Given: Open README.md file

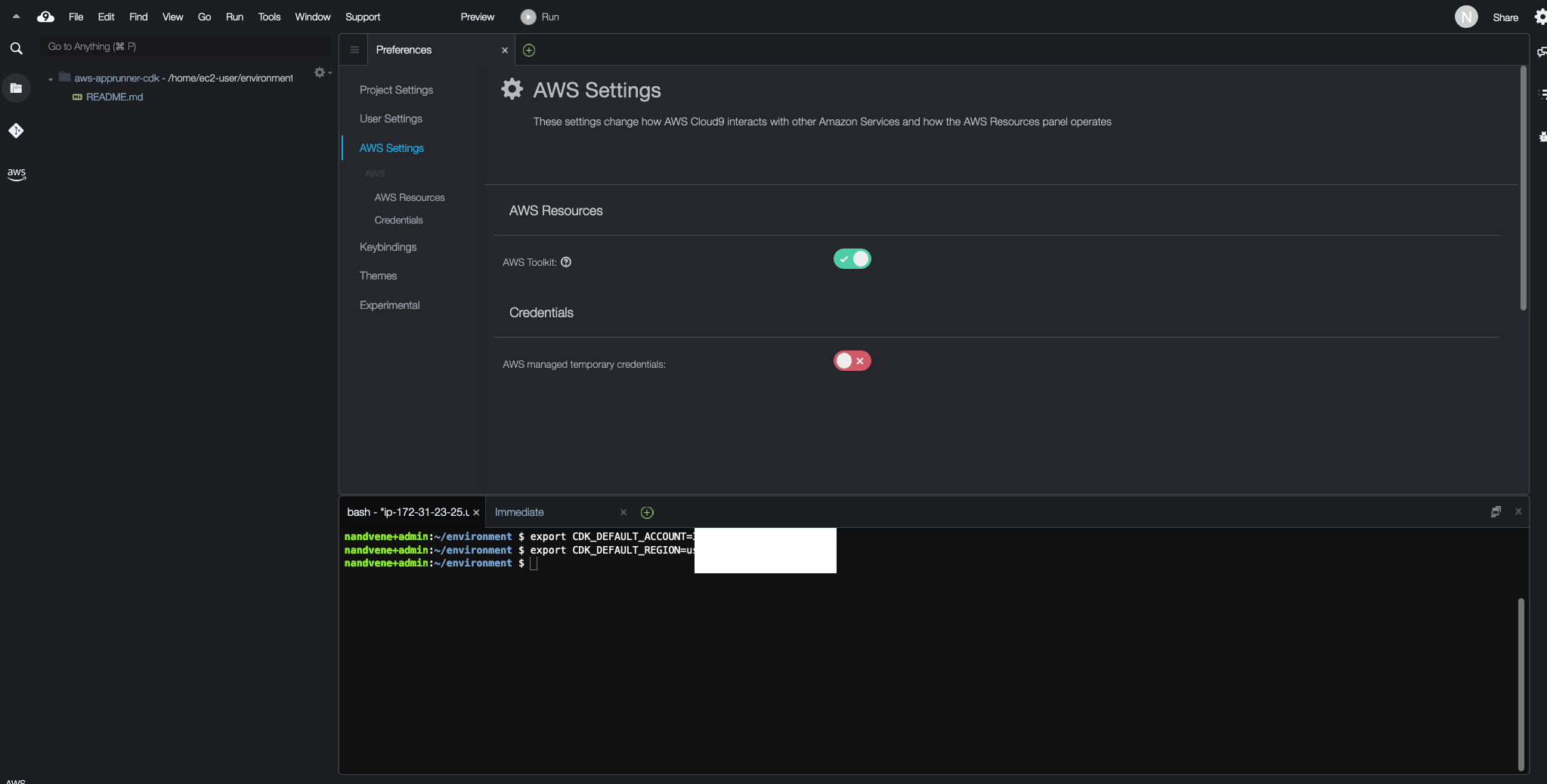Looking at the screenshot, I should 114,97.
